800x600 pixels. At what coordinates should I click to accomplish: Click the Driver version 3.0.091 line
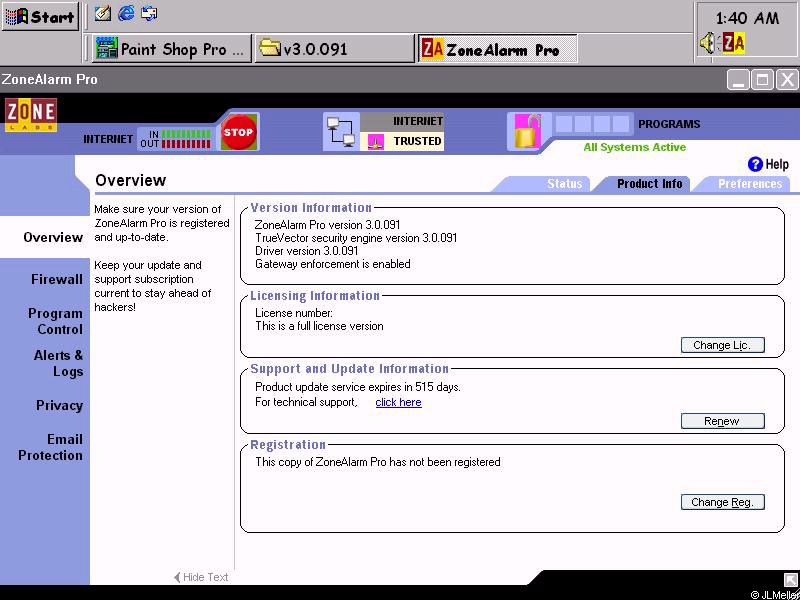pos(307,251)
